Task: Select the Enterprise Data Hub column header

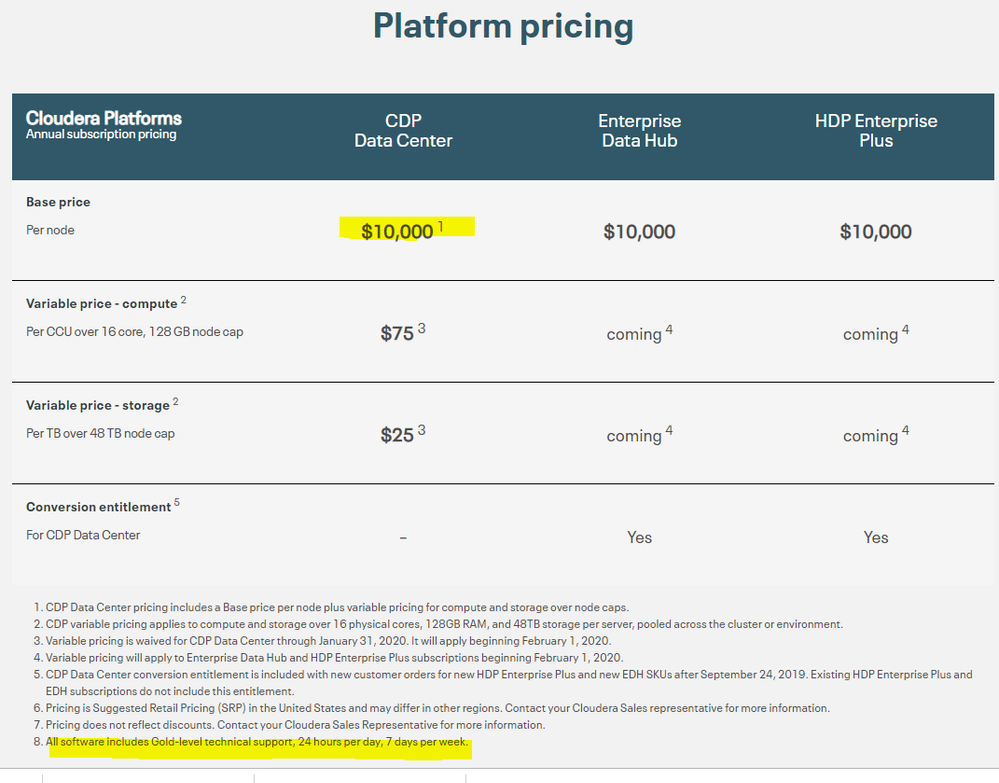Action: click(x=639, y=131)
